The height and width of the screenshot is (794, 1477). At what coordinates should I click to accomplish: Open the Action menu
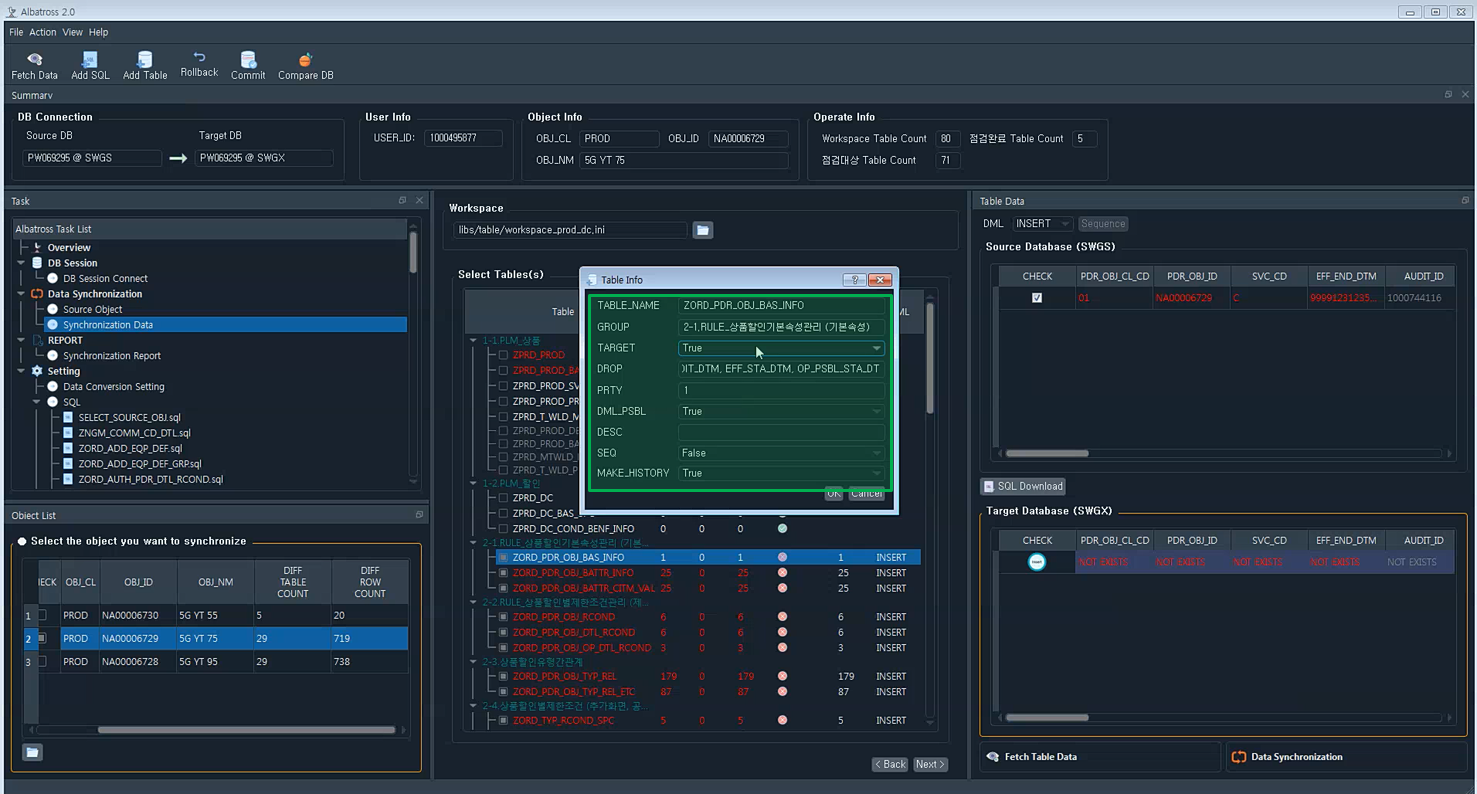(43, 32)
